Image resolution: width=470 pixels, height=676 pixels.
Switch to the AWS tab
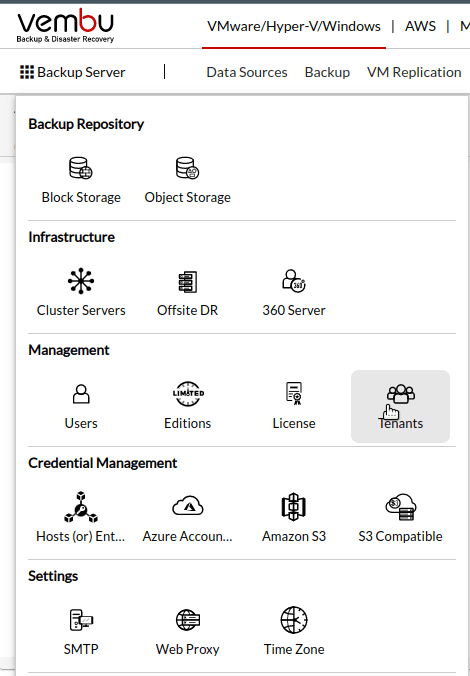click(x=420, y=27)
